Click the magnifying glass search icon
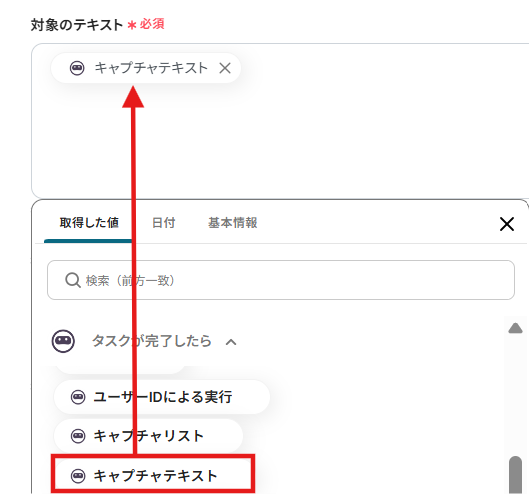The width and height of the screenshot is (529, 494). point(73,280)
